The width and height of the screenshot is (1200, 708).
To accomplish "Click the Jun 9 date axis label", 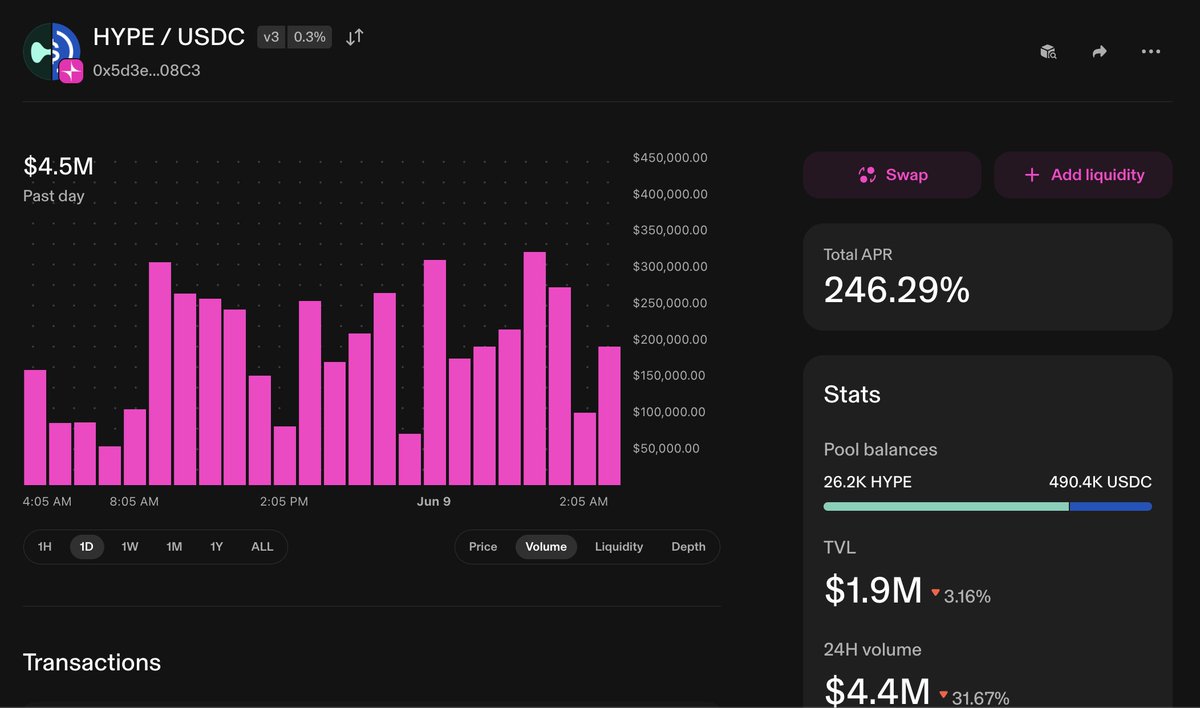I will pyautogui.click(x=434, y=501).
